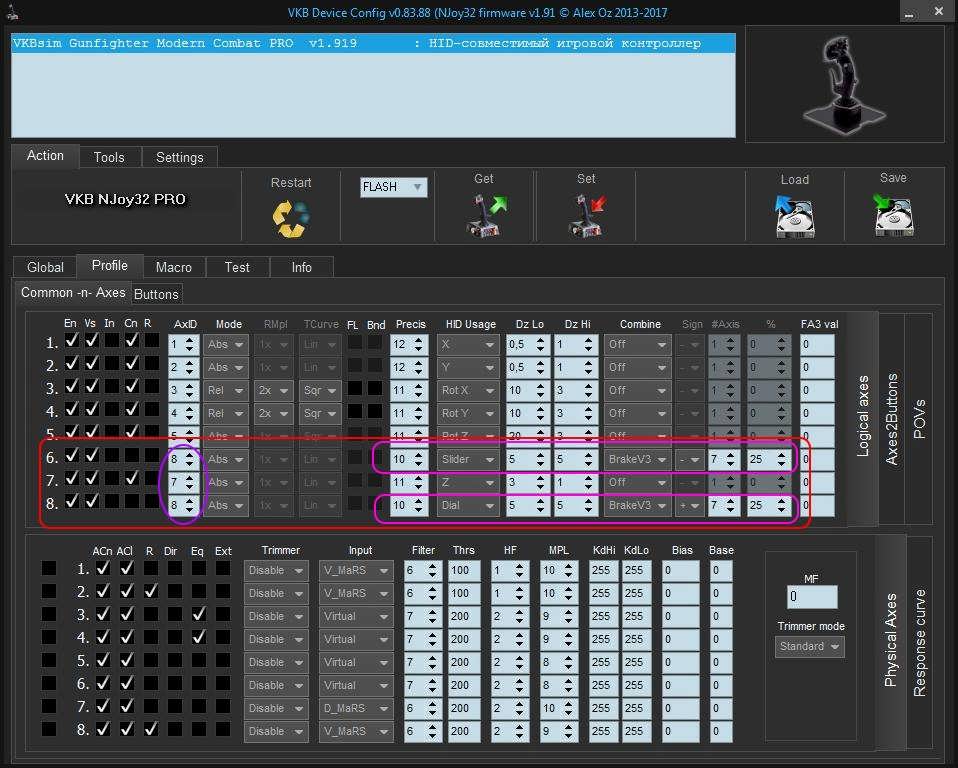Select the Axes2Buttons vertical tab

coord(892,419)
